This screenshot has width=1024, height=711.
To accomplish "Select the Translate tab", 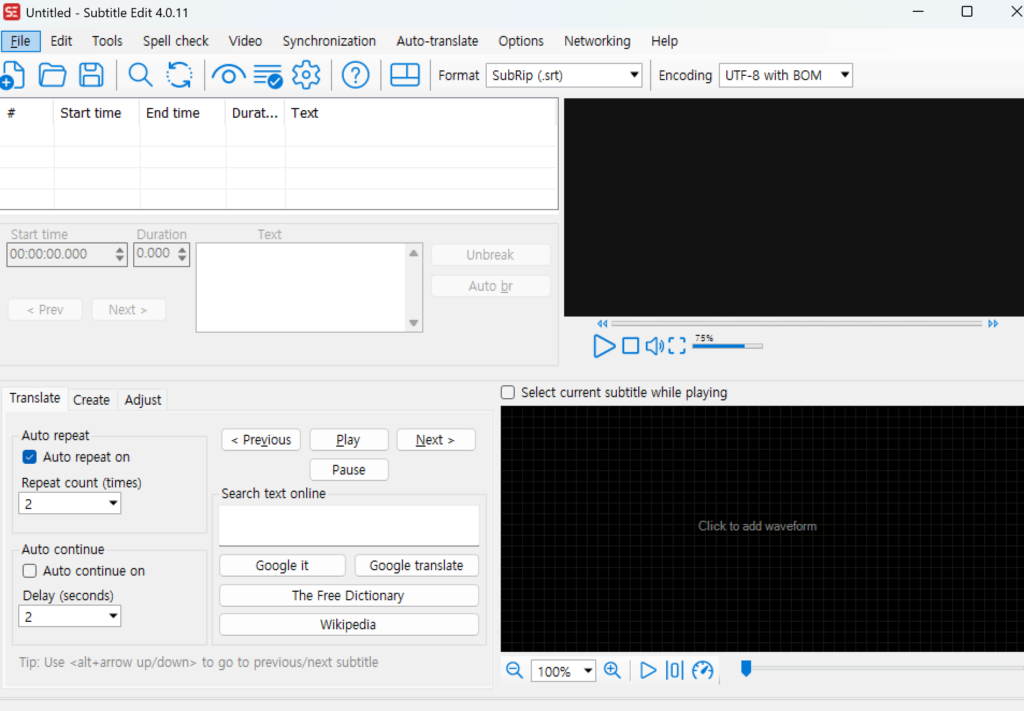I will click(x=35, y=398).
